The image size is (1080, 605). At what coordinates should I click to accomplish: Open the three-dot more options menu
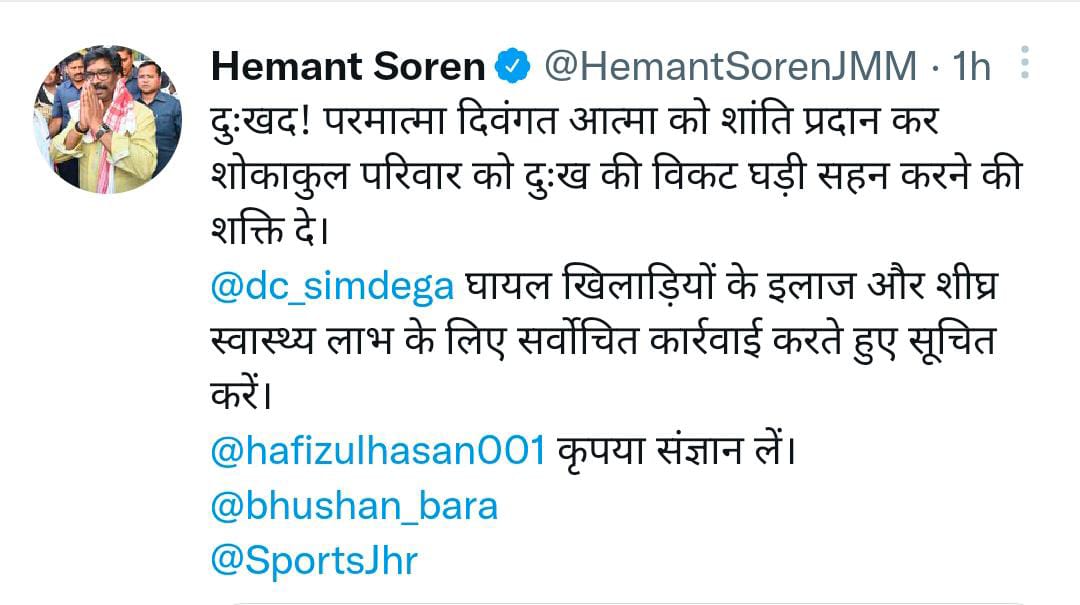(x=1025, y=63)
